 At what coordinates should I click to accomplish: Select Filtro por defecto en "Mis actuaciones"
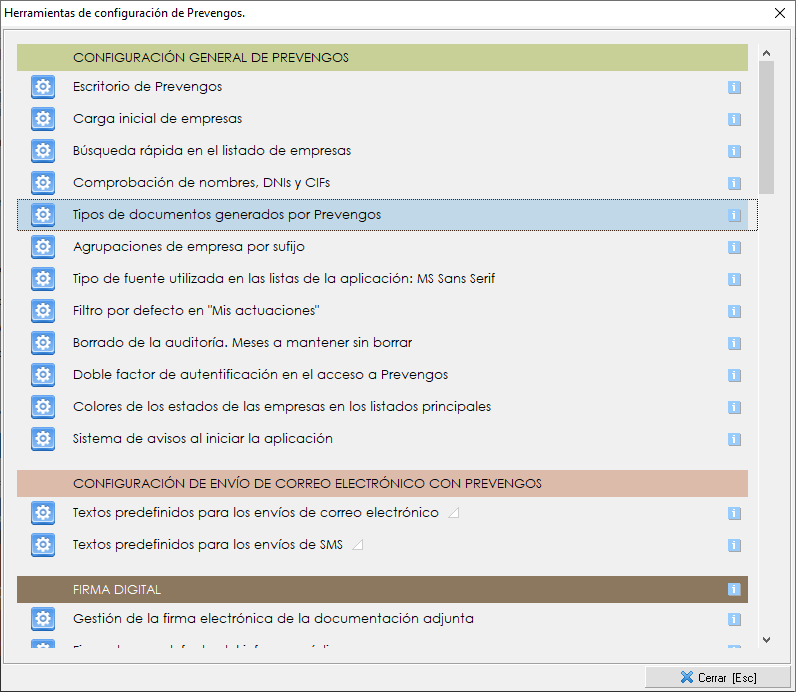[x=196, y=311]
